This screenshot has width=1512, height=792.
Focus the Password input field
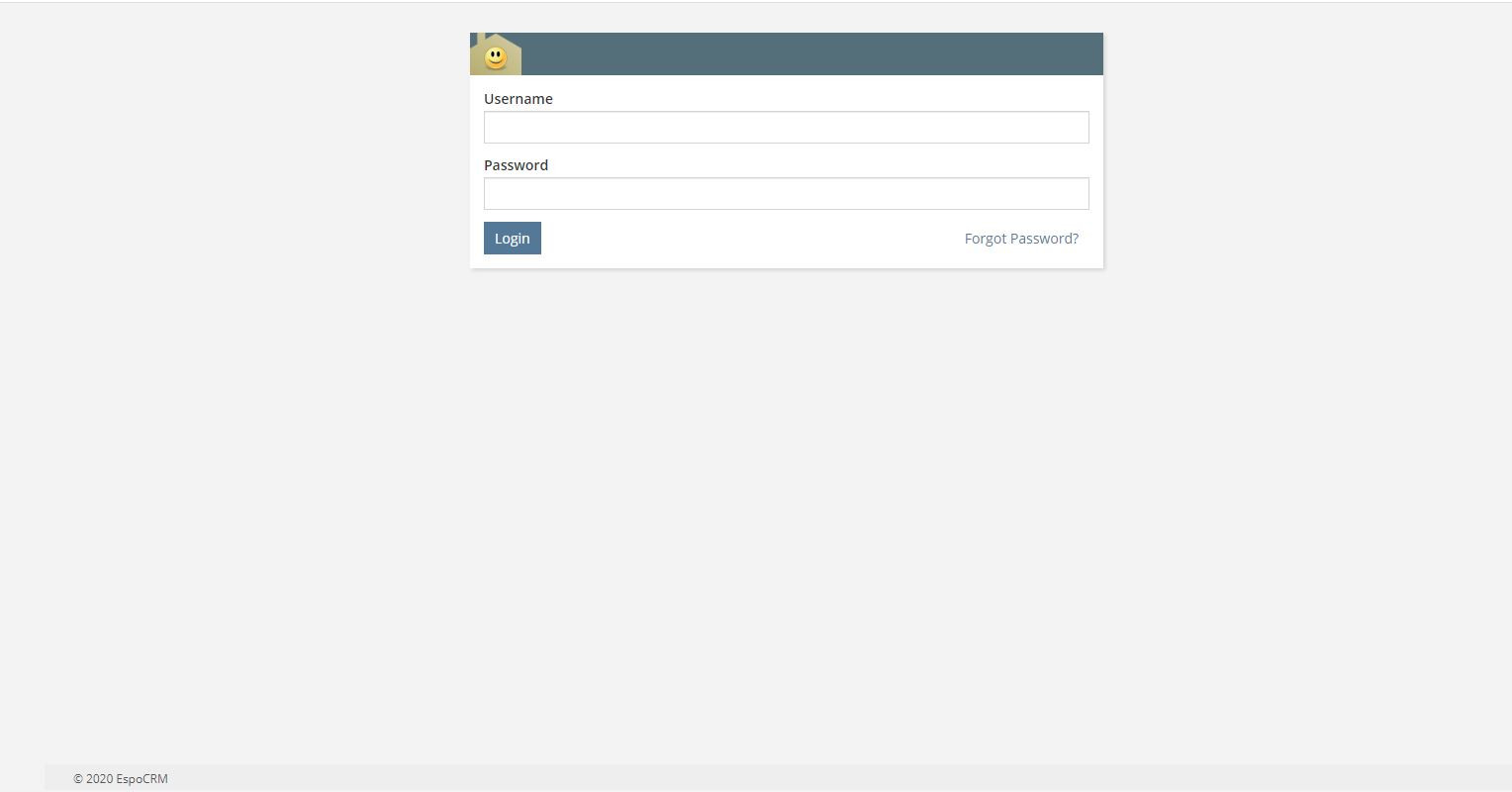[786, 194]
